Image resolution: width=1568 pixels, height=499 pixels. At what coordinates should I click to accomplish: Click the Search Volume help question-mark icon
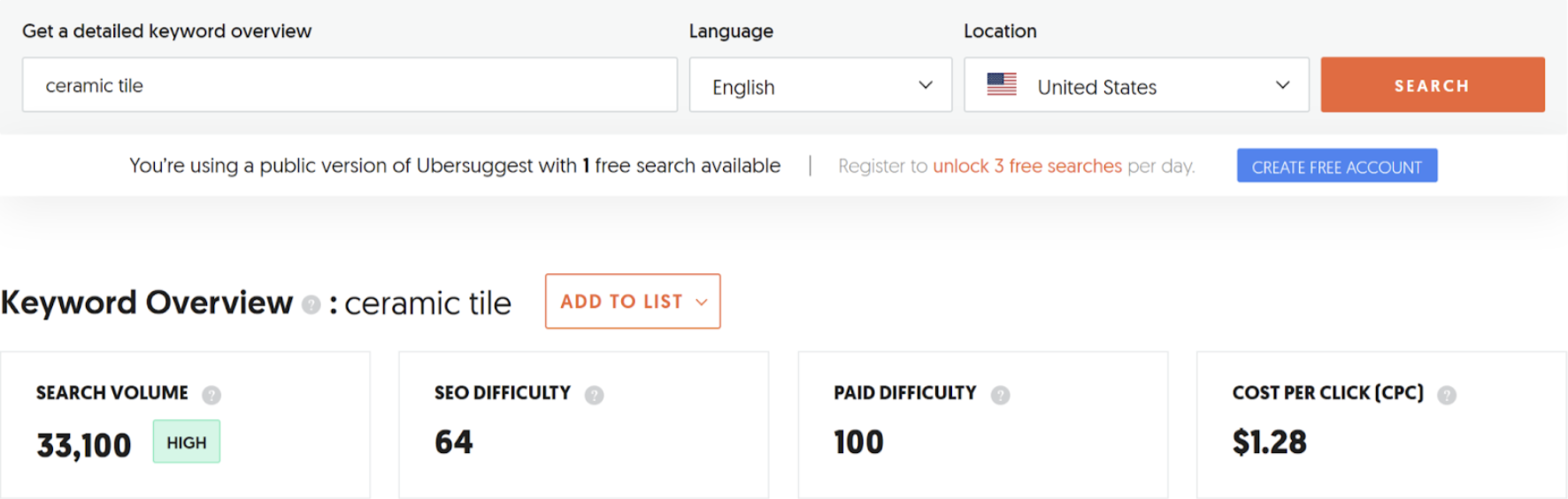click(x=211, y=395)
